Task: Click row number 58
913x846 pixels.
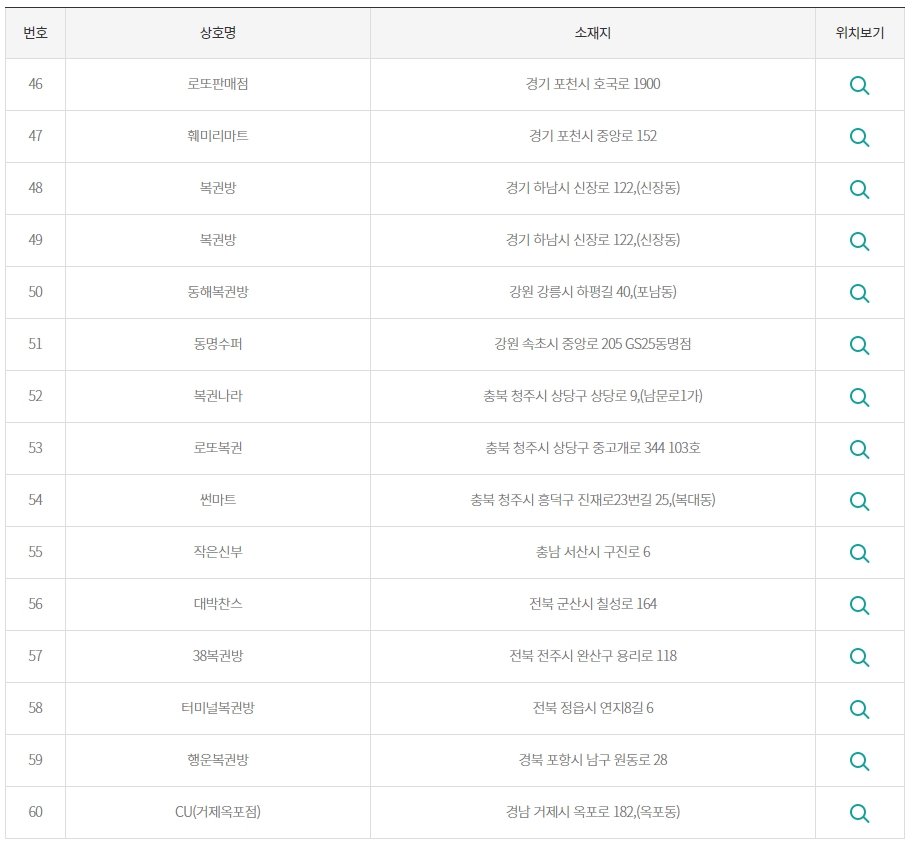Action: pos(36,708)
